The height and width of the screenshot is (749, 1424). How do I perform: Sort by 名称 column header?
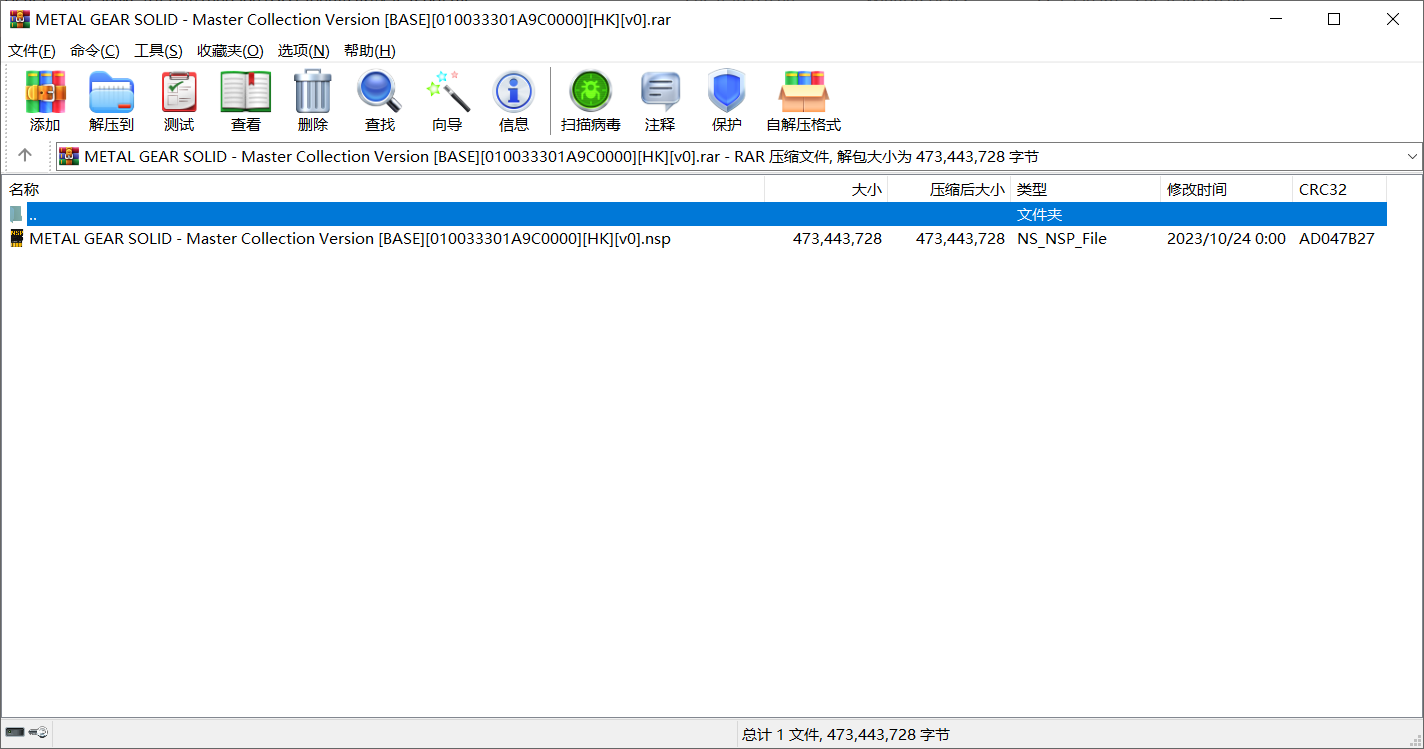24,189
